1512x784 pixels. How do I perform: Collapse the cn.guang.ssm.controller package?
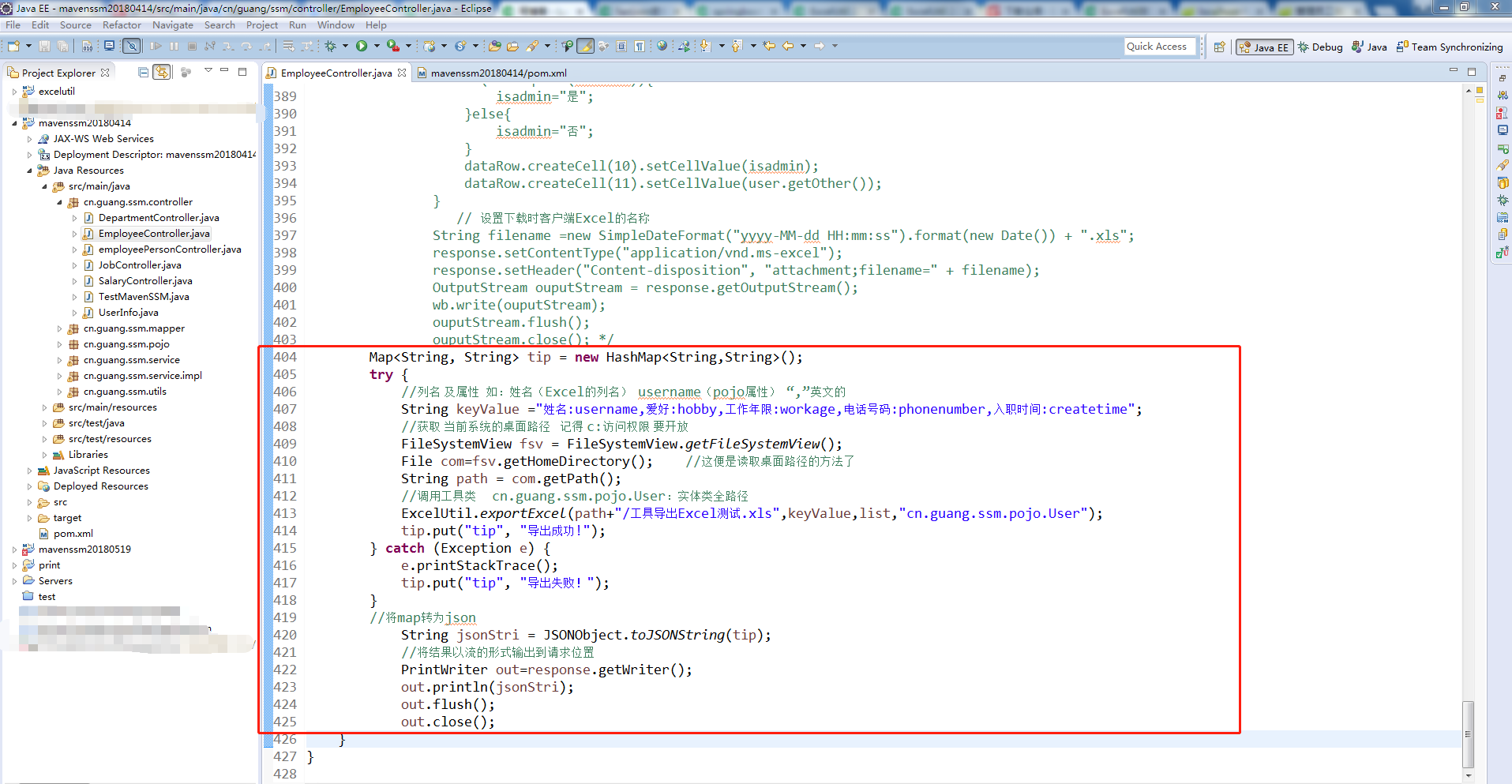tap(59, 202)
